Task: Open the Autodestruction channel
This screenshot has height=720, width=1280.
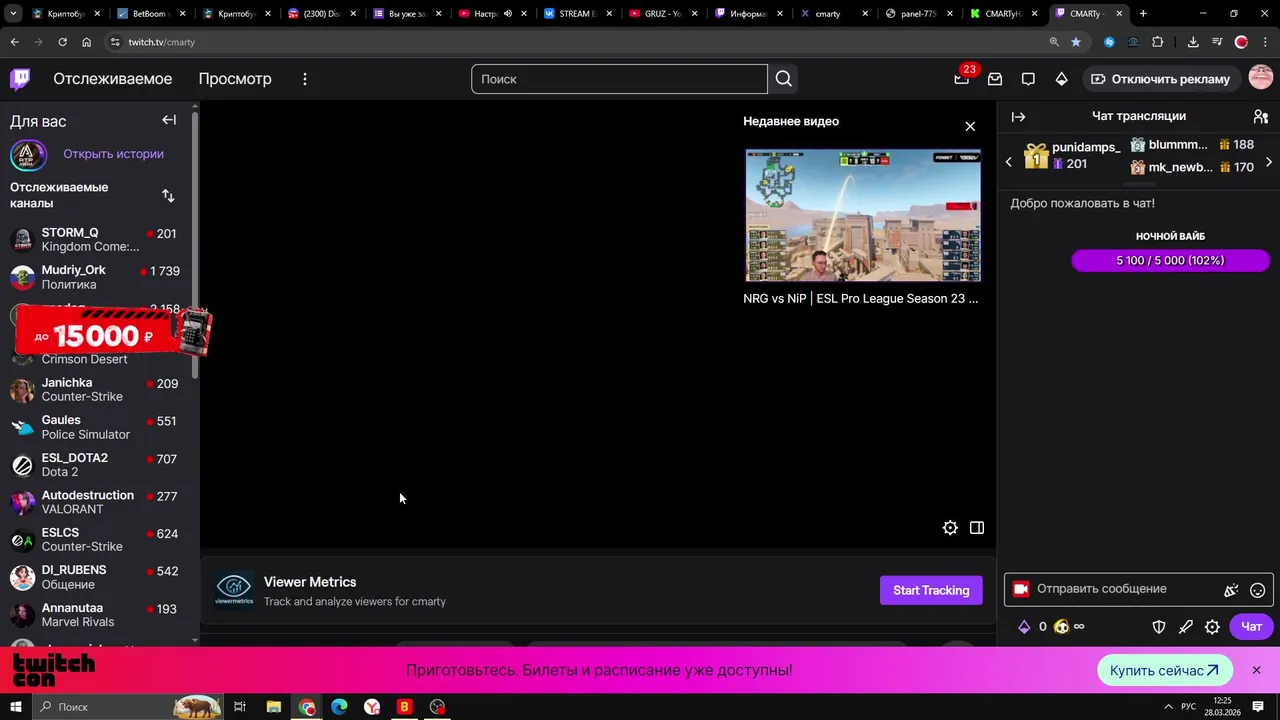Action: pos(95,502)
